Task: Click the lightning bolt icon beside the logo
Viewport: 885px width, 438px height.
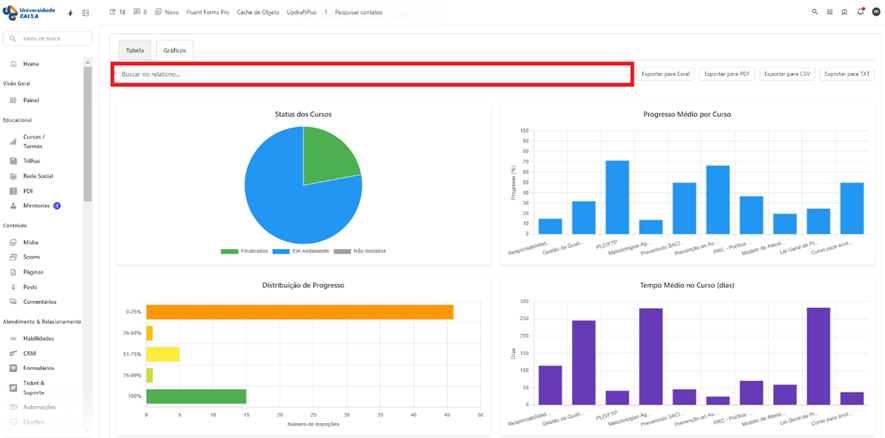Action: pyautogui.click(x=70, y=13)
